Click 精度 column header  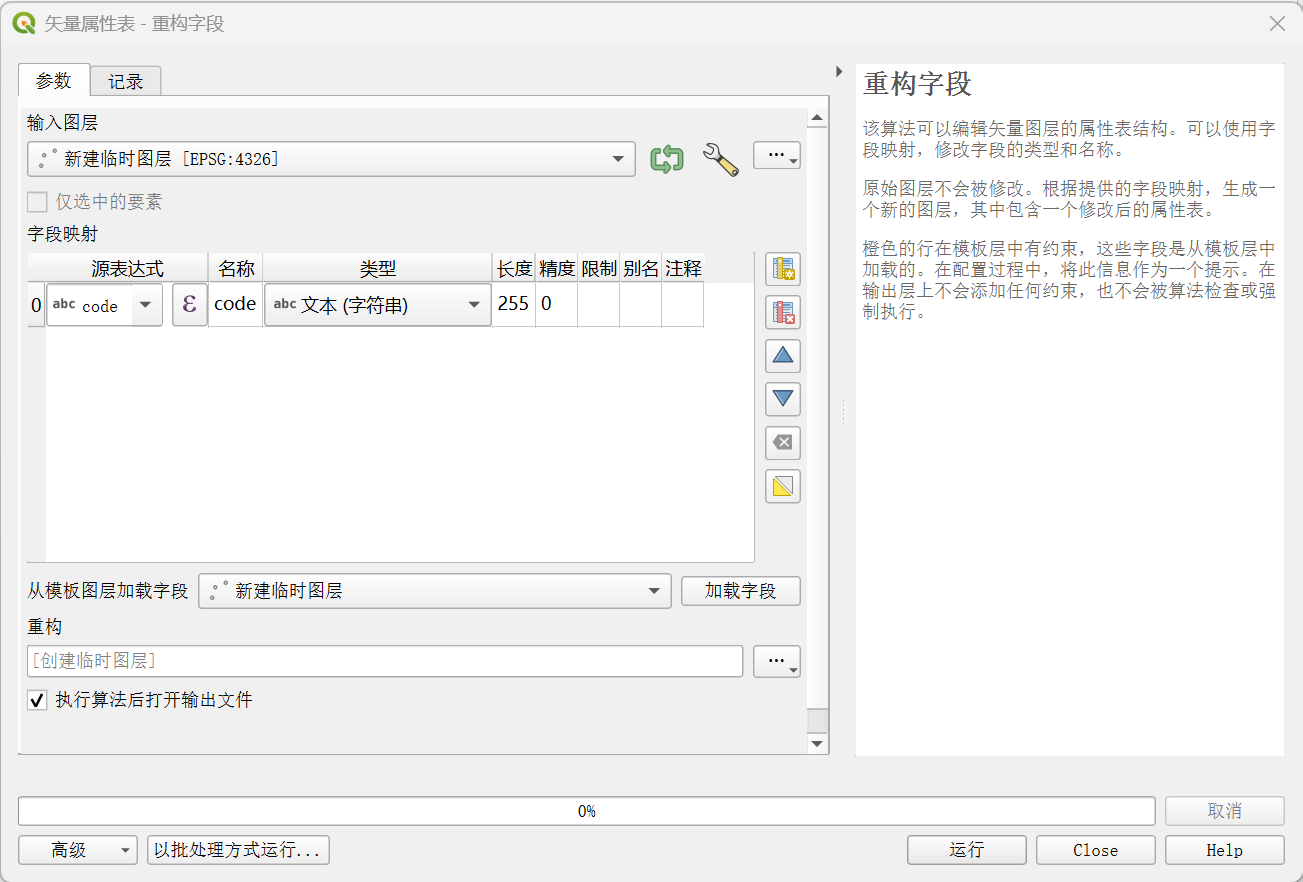(x=557, y=269)
